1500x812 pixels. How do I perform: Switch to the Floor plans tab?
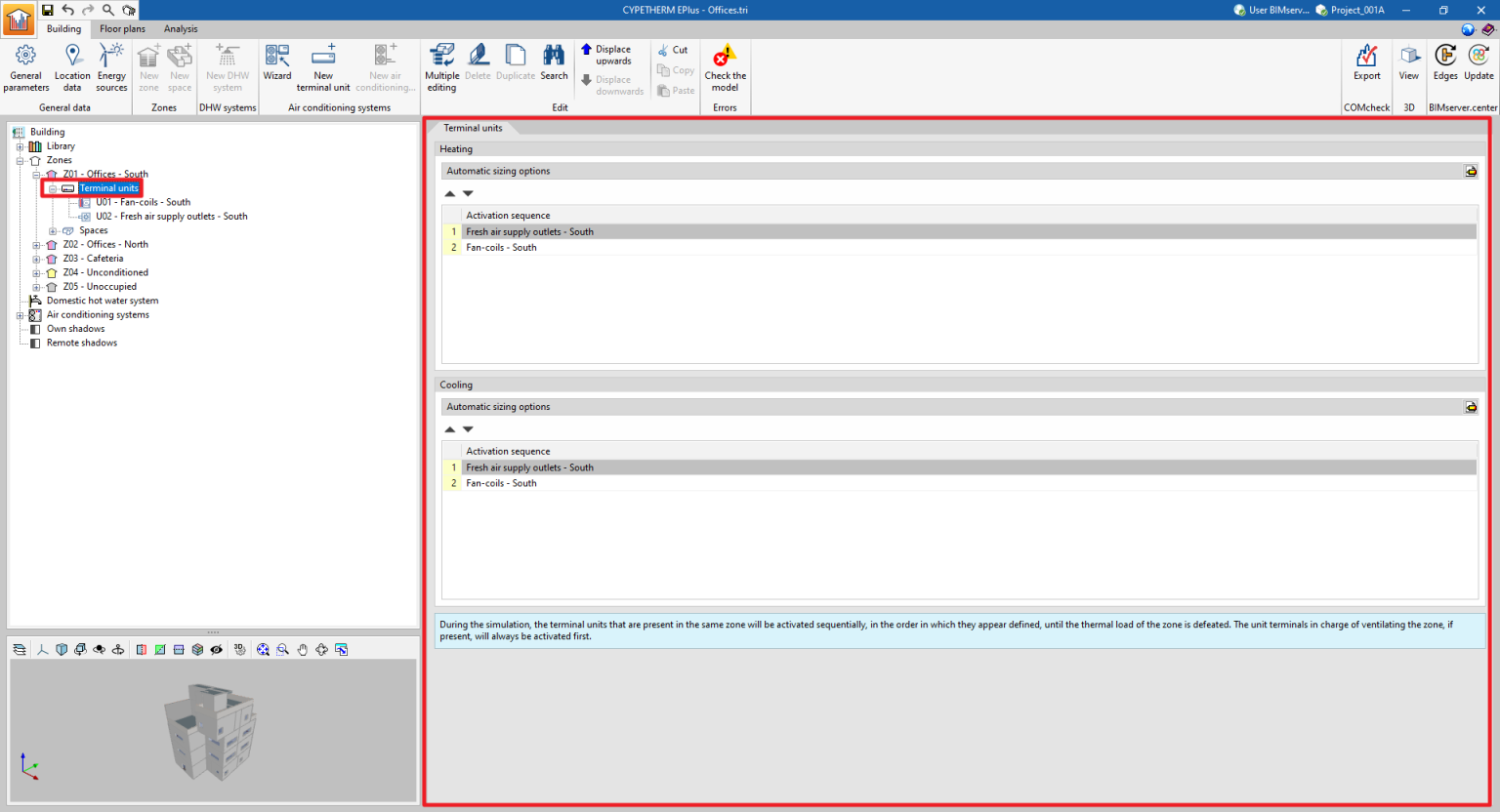(x=122, y=28)
